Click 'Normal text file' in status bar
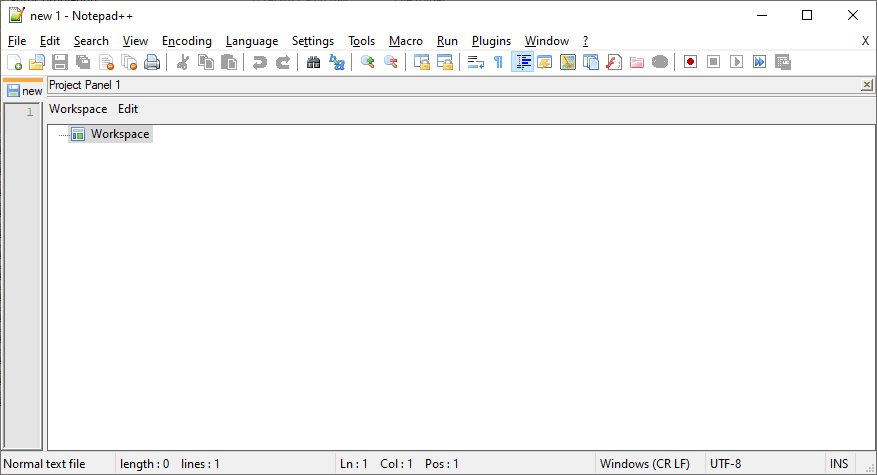 point(44,464)
